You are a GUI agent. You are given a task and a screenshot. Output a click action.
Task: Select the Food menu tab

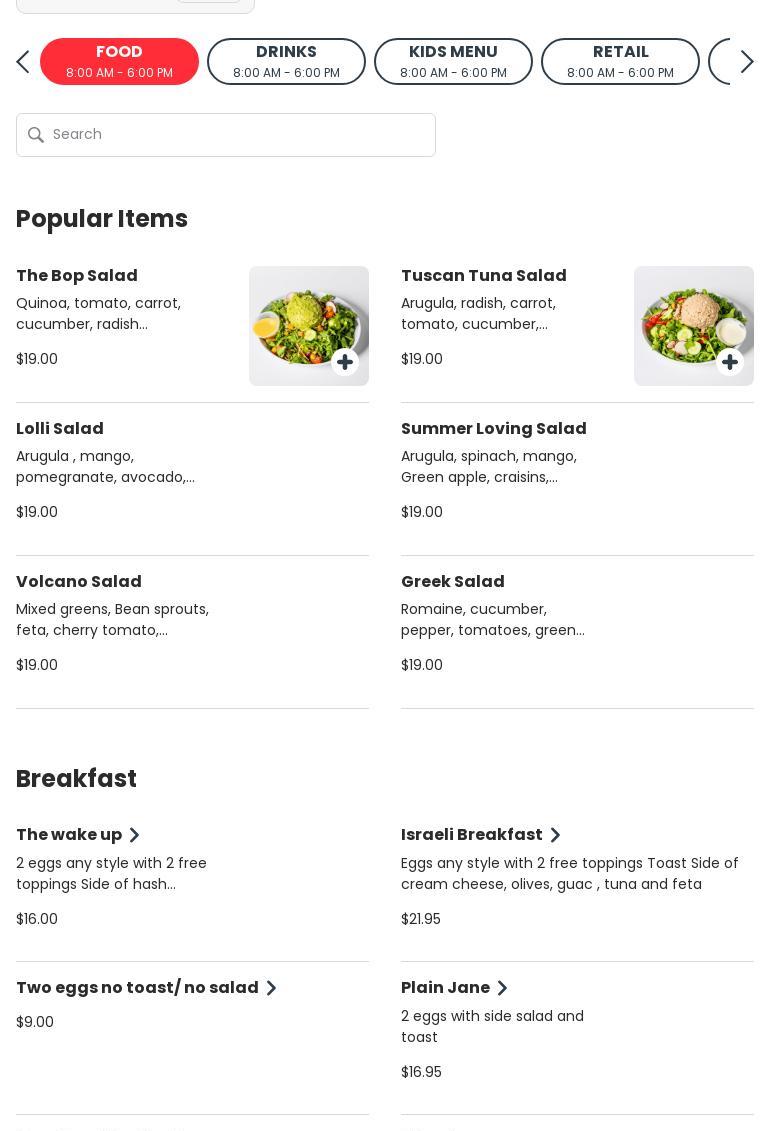pos(119,61)
